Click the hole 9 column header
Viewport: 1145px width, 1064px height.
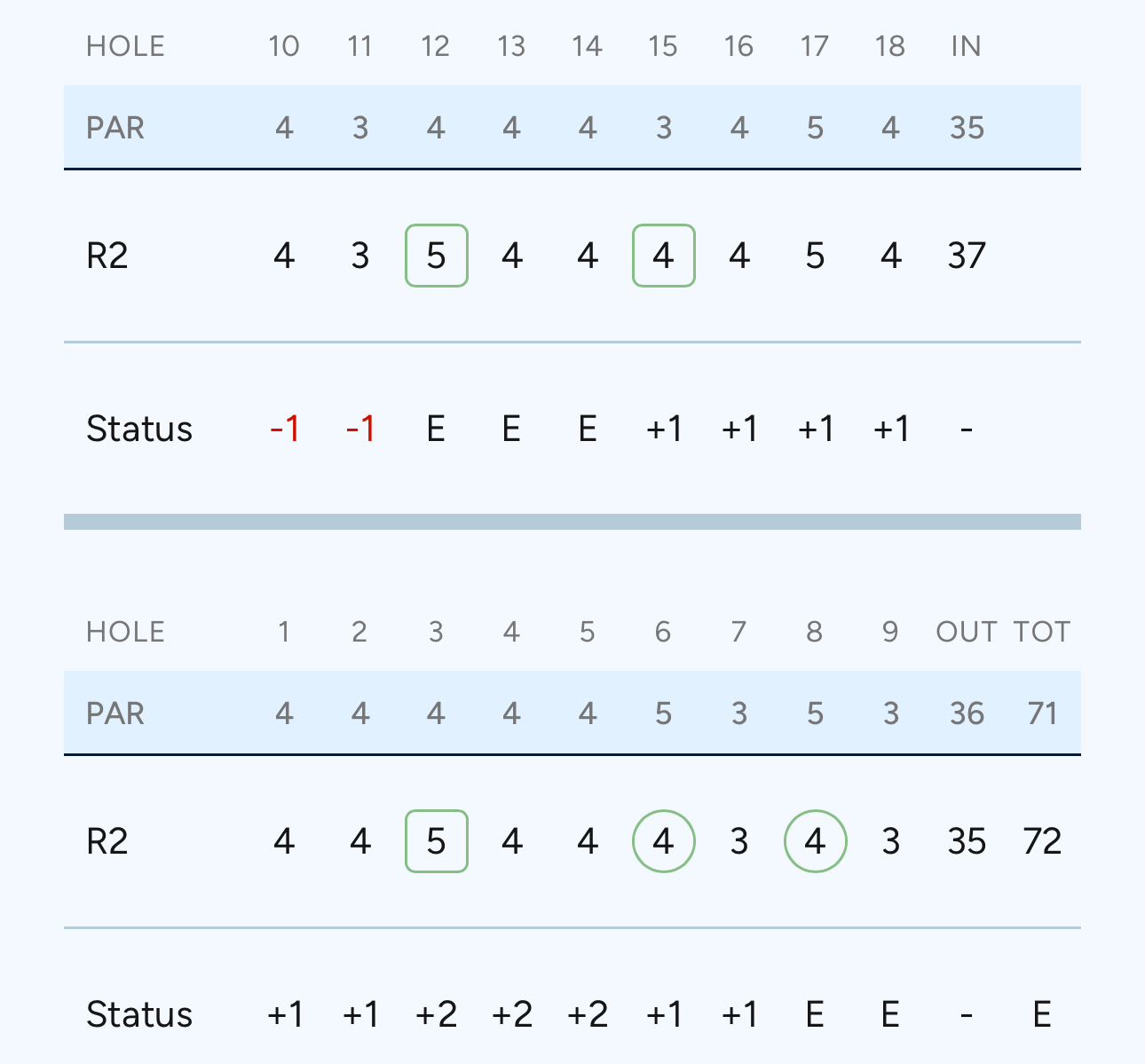pos(890,632)
